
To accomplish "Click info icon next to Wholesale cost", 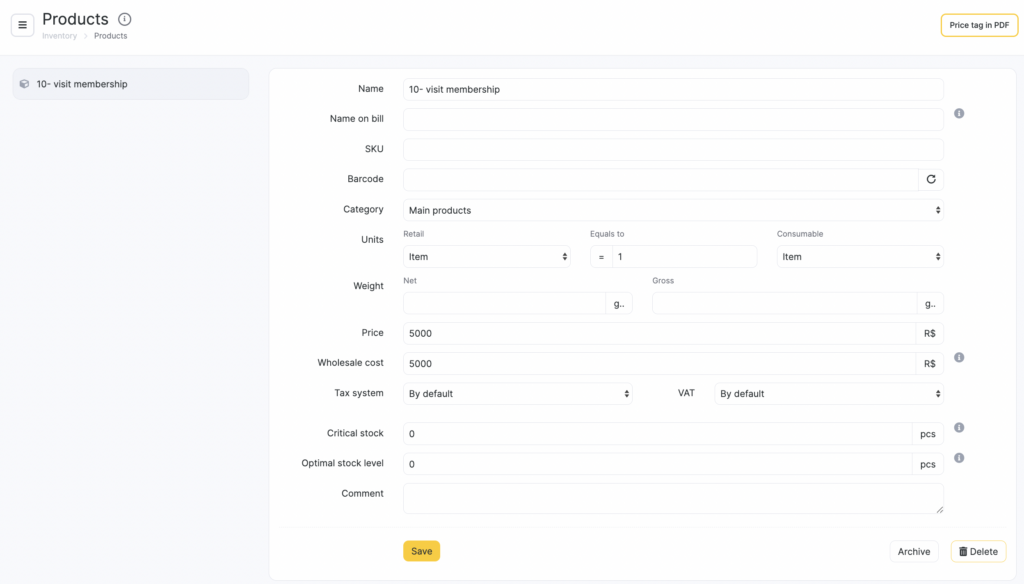I will pyautogui.click(x=959, y=357).
